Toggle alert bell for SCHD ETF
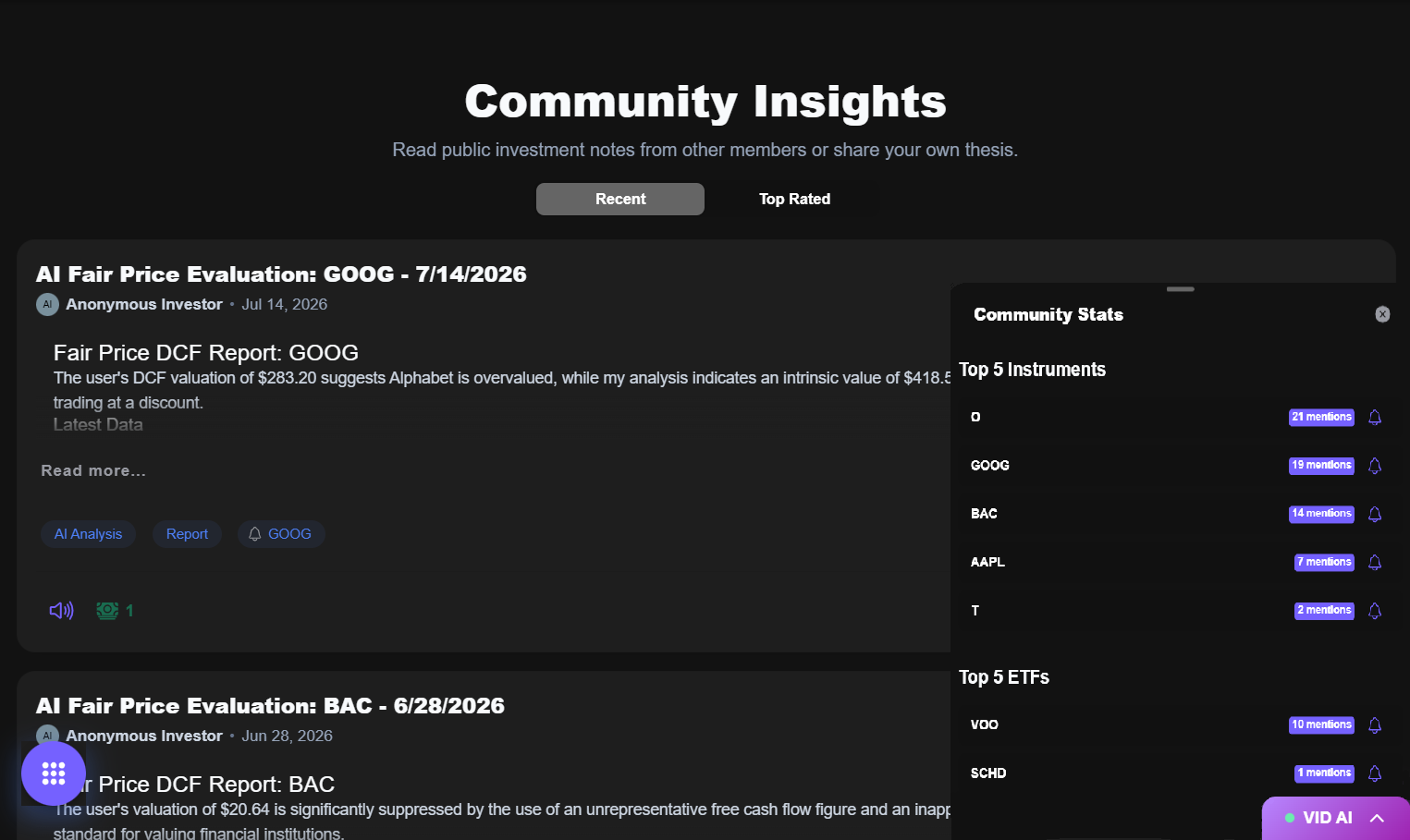The image size is (1410, 840). 1375,773
